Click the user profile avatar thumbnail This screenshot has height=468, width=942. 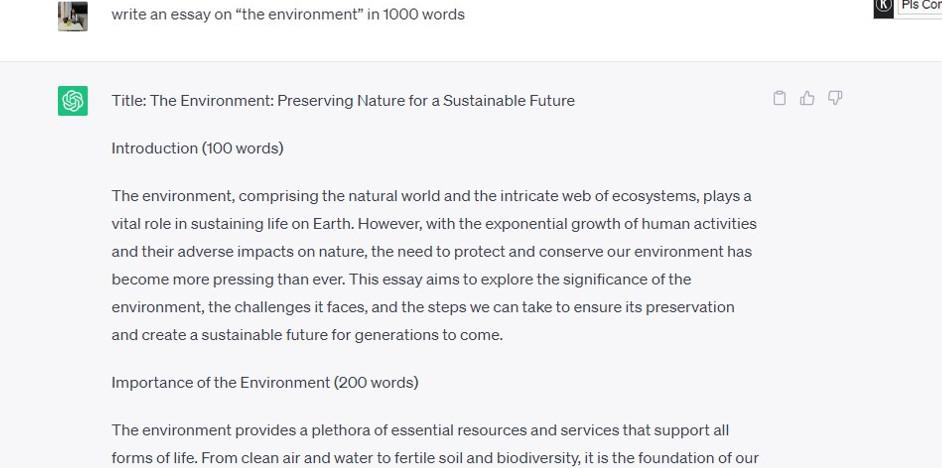click(73, 15)
